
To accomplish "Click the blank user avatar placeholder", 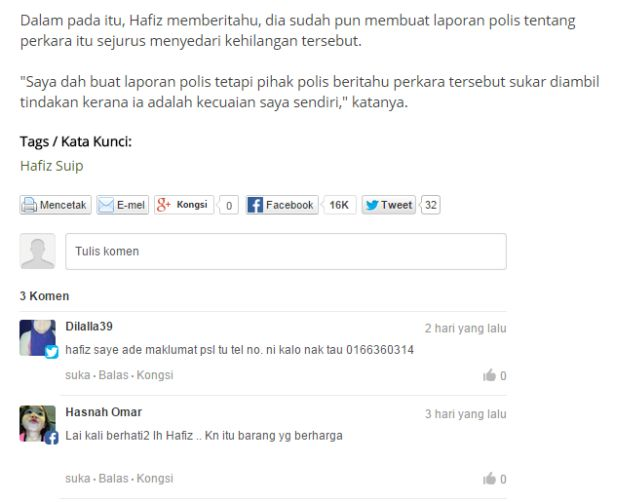I will pyautogui.click(x=38, y=251).
